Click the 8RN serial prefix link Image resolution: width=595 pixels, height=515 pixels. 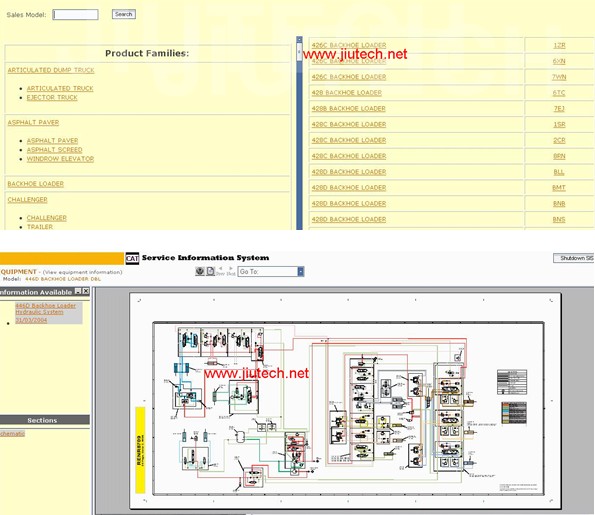[559, 156]
